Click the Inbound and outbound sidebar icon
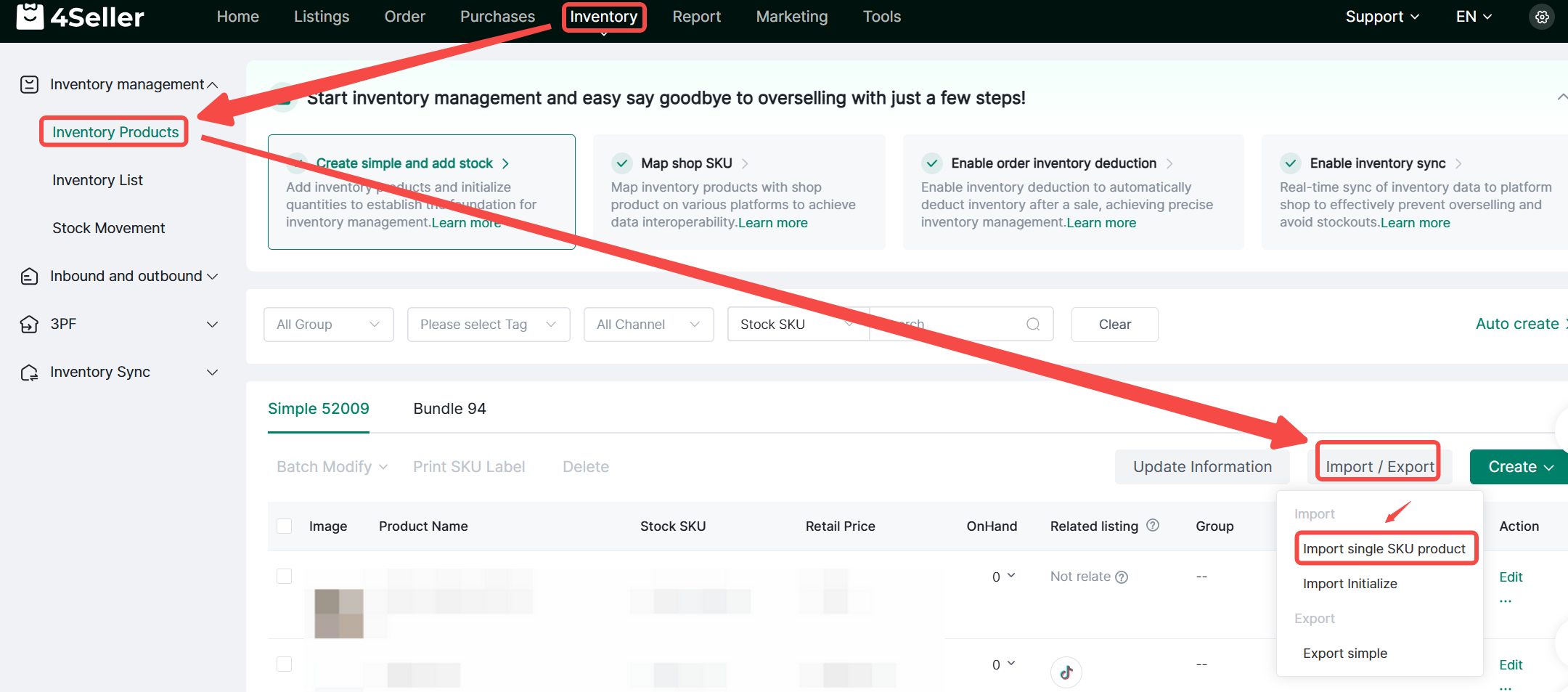1568x692 pixels. (x=29, y=277)
